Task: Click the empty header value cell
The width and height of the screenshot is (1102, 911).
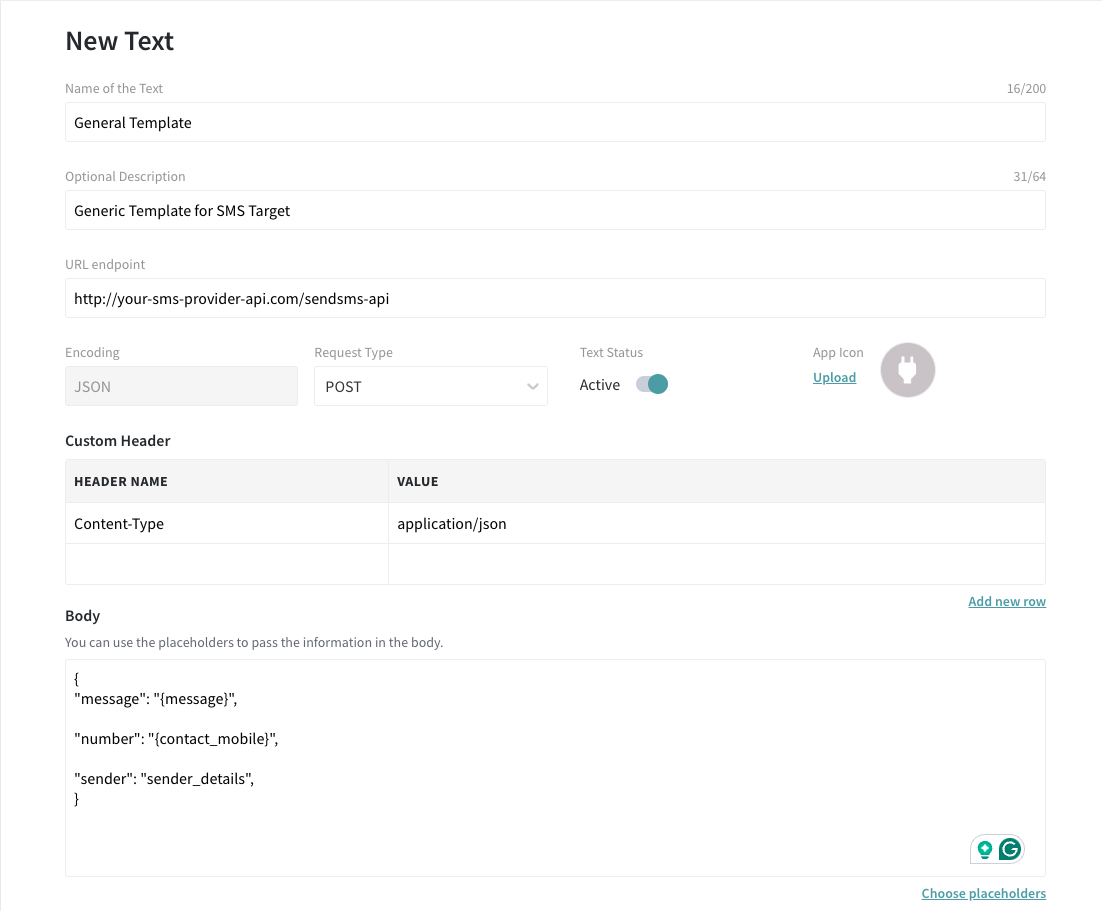Action: [716, 565]
